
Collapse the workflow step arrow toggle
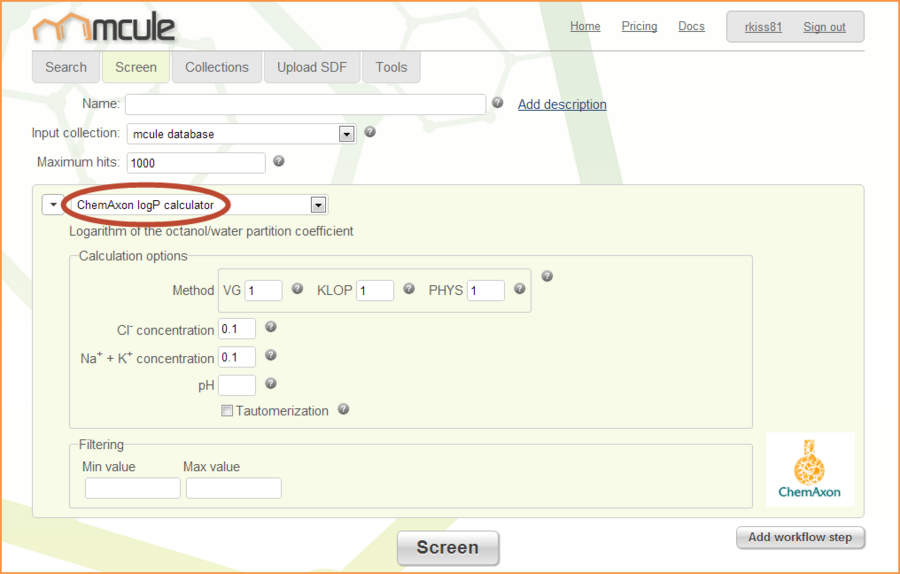pyautogui.click(x=52, y=205)
